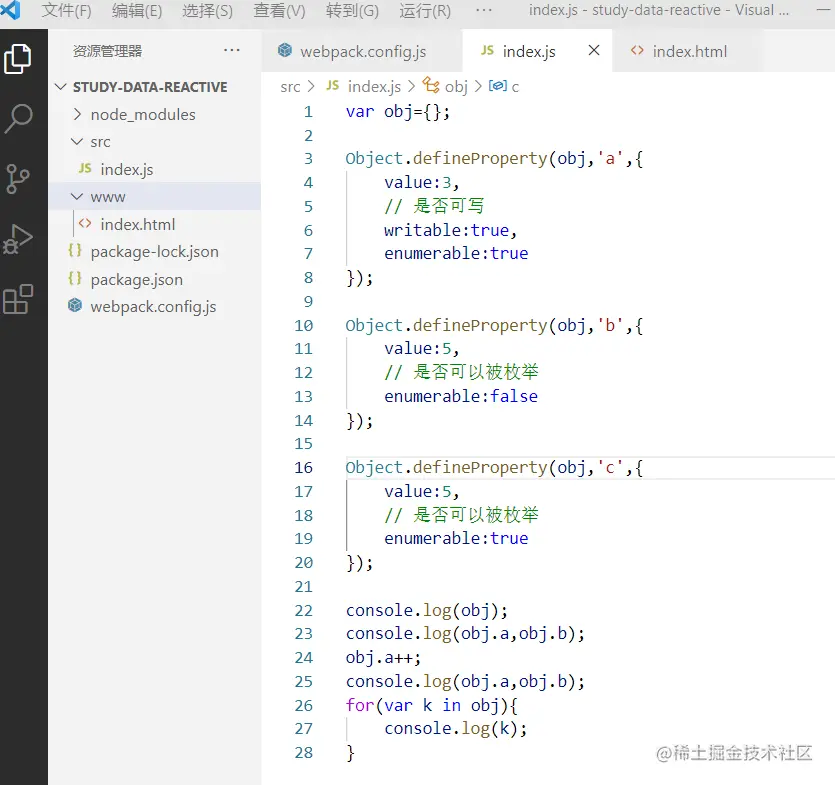Click the c breadcrumb segment
This screenshot has width=835, height=785.
tap(515, 87)
